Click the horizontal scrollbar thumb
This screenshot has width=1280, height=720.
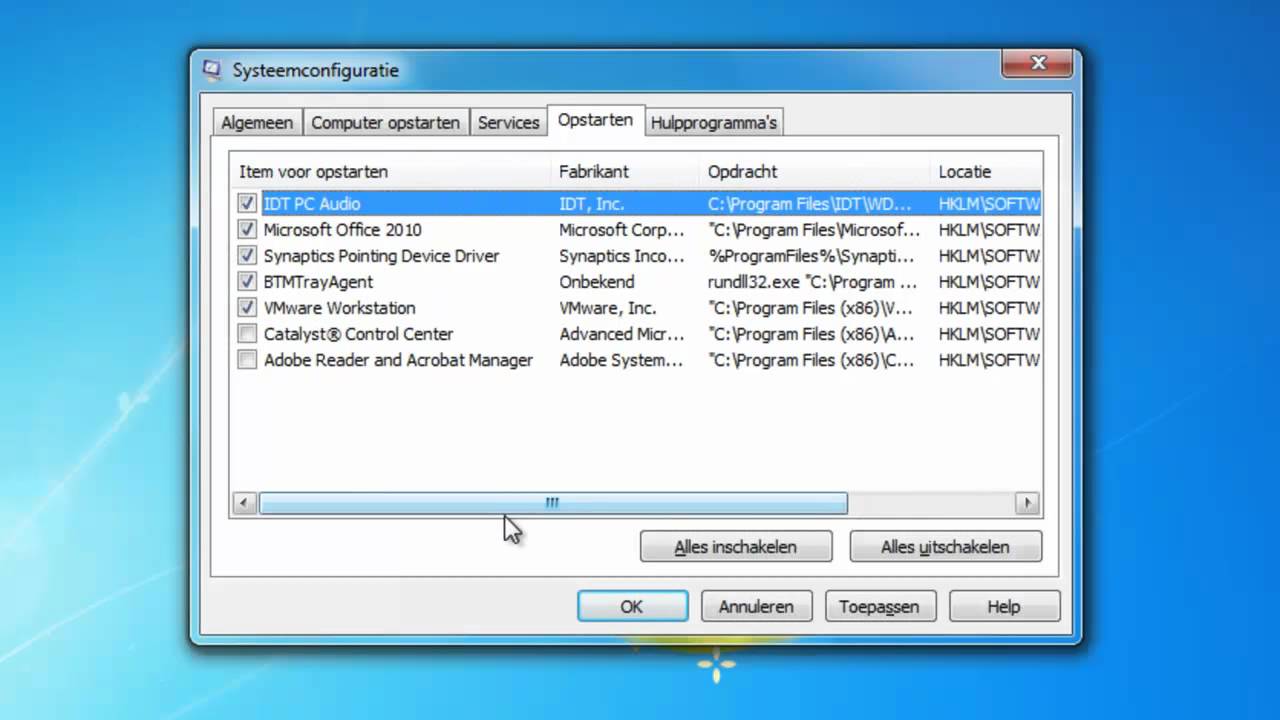tap(553, 503)
